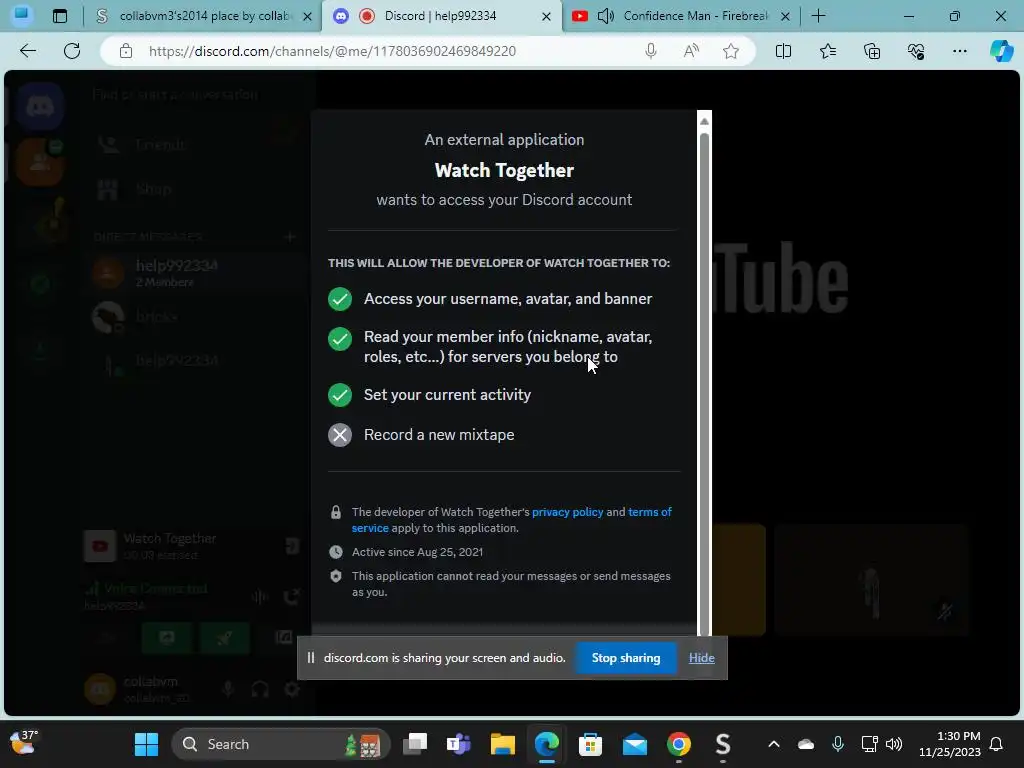Click the address bar URL
Viewport: 1024px width, 768px height.
tap(332, 51)
